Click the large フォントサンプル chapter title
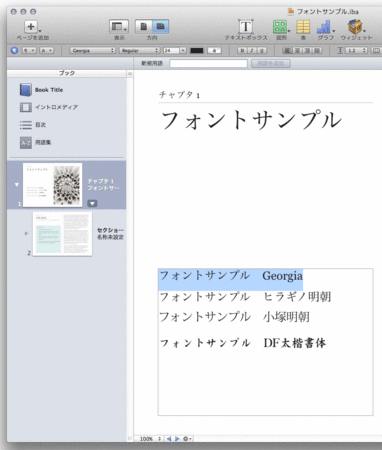 [x=251, y=121]
